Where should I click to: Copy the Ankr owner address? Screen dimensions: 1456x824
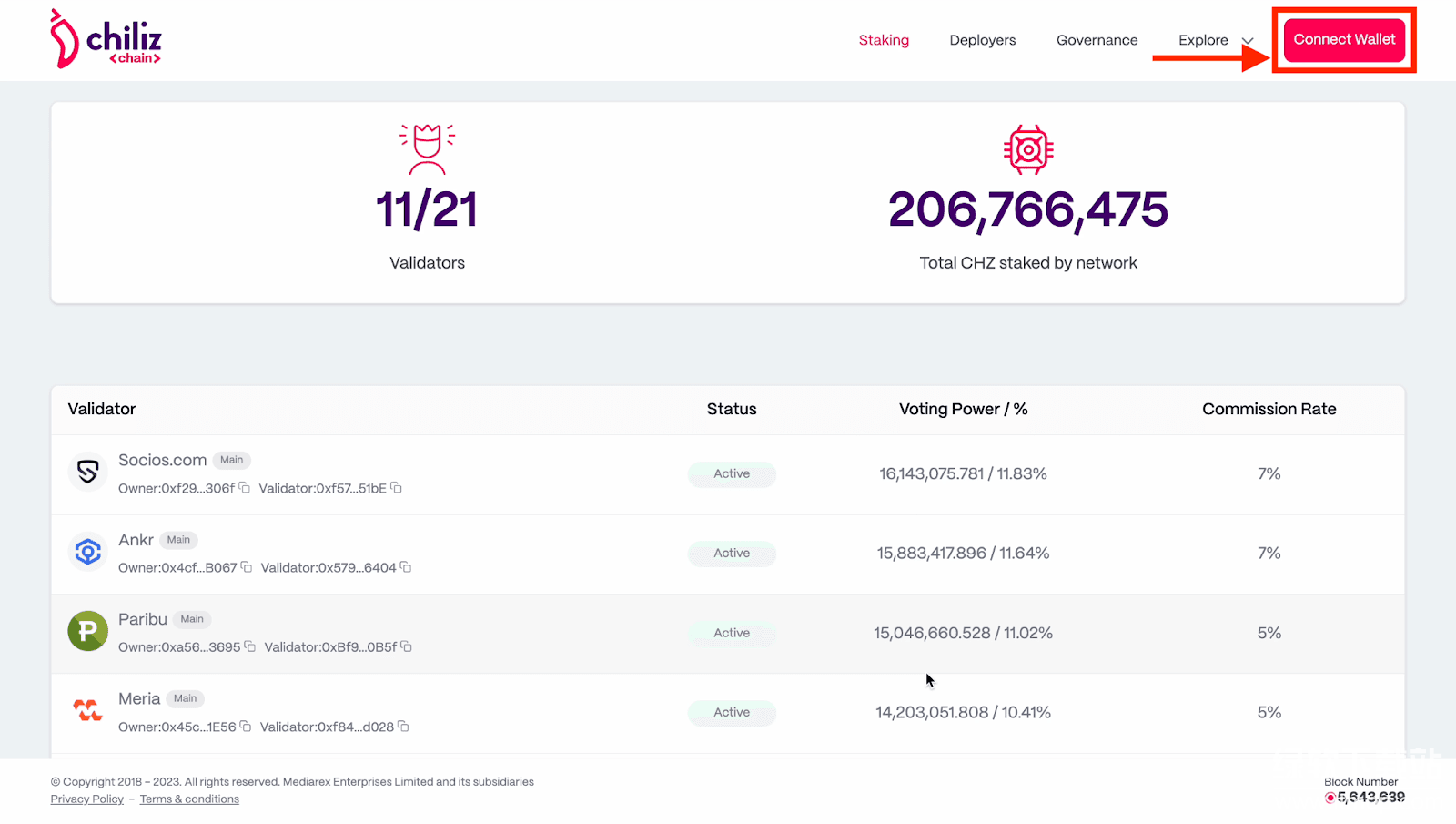247,567
